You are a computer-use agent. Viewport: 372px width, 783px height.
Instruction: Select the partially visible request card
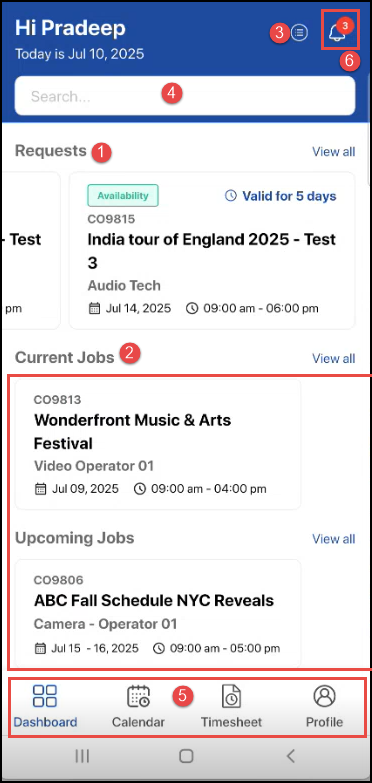coord(31,251)
